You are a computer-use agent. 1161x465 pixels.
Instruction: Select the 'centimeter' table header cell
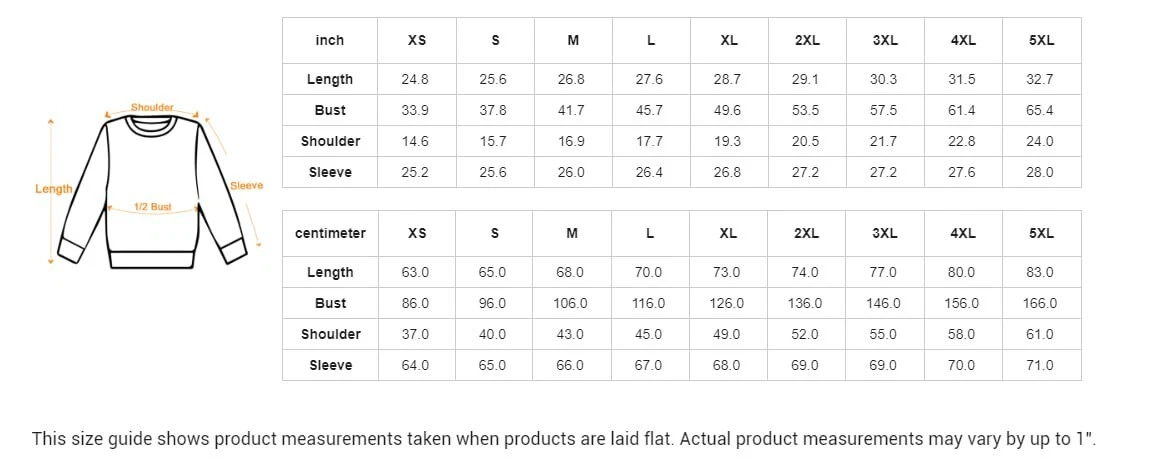tap(330, 233)
